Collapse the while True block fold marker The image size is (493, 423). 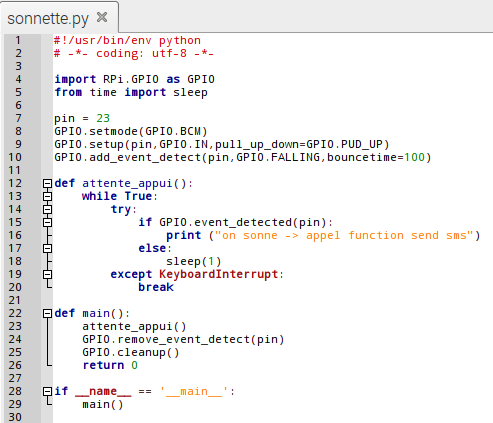[47, 196]
